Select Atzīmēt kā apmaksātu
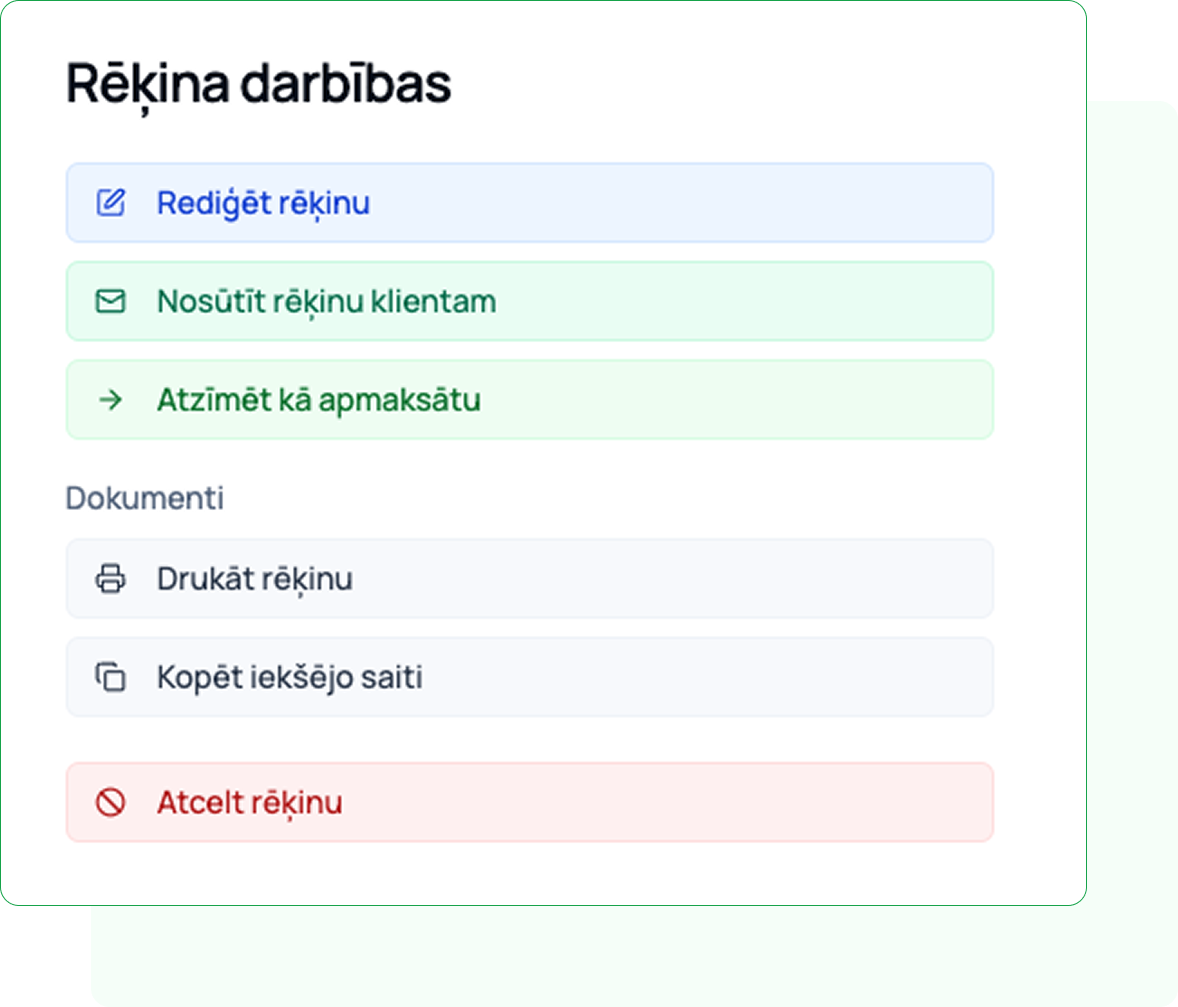Screen dimensions: 1178x1007 [x=530, y=400]
